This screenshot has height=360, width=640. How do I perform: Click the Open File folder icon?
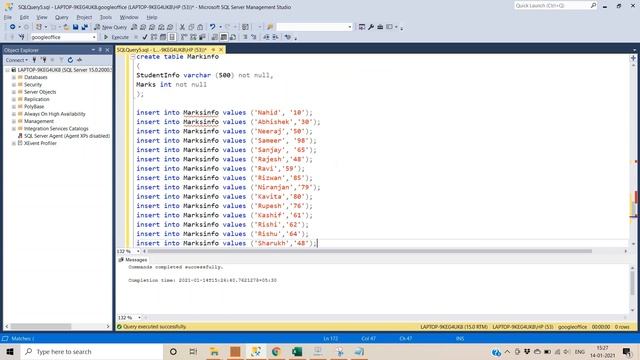click(x=66, y=27)
